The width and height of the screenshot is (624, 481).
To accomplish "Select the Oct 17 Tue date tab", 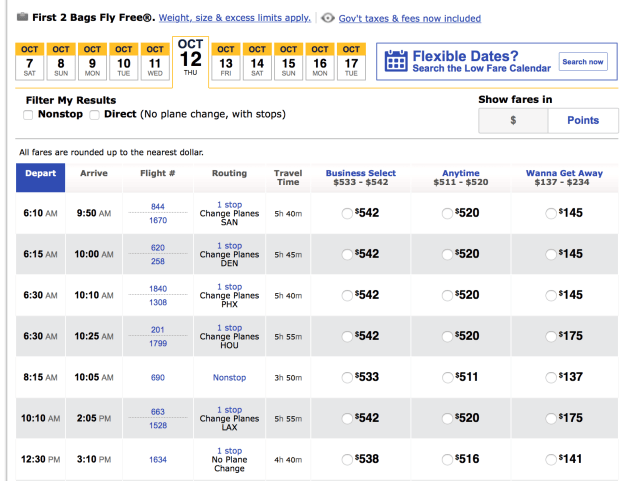I will tap(351, 61).
